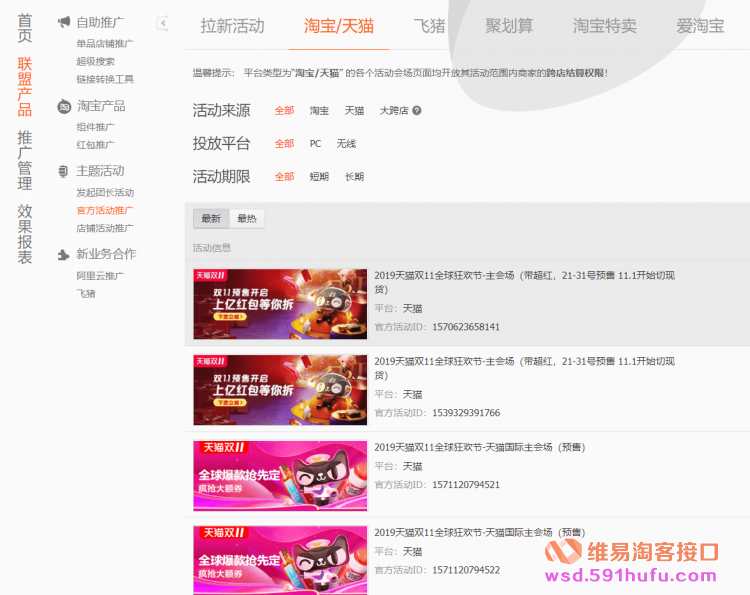Select the 淘宝/天猫 tab
The height and width of the screenshot is (595, 750).
pos(339,25)
